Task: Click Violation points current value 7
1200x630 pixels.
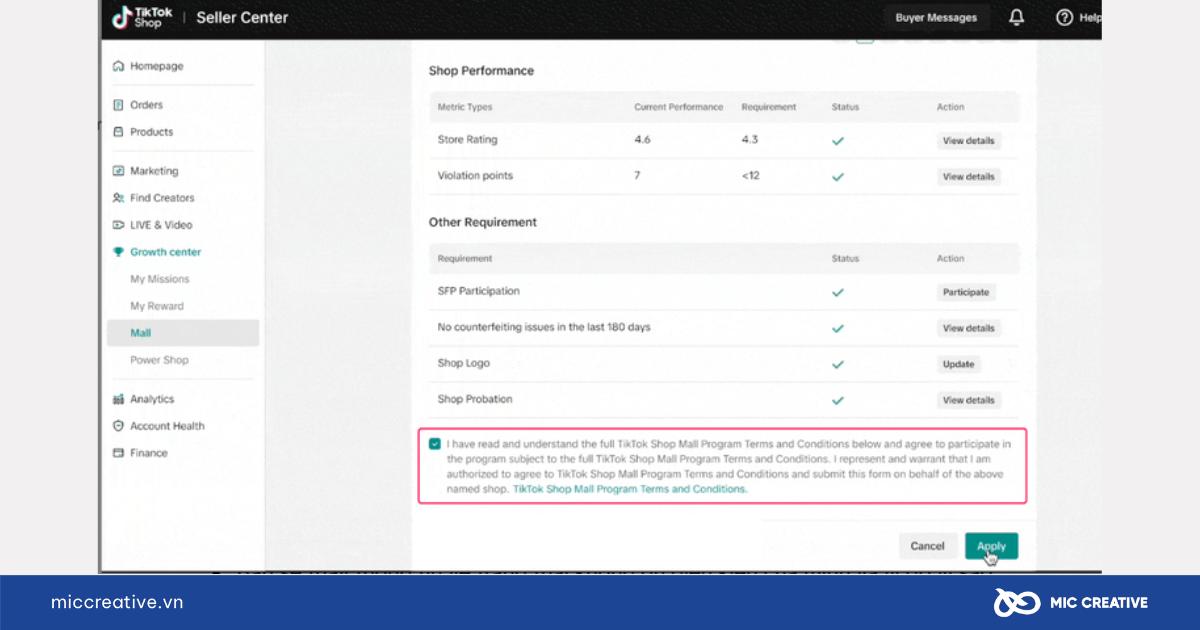Action: click(x=637, y=176)
